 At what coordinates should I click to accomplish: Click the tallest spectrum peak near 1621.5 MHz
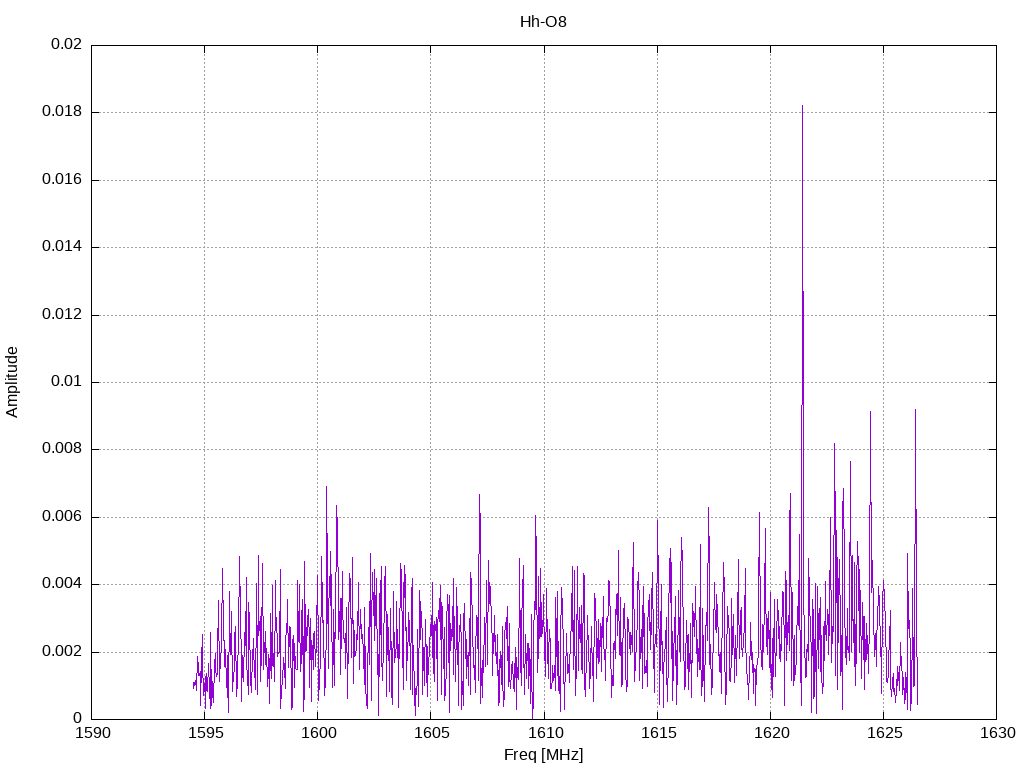[x=803, y=106]
